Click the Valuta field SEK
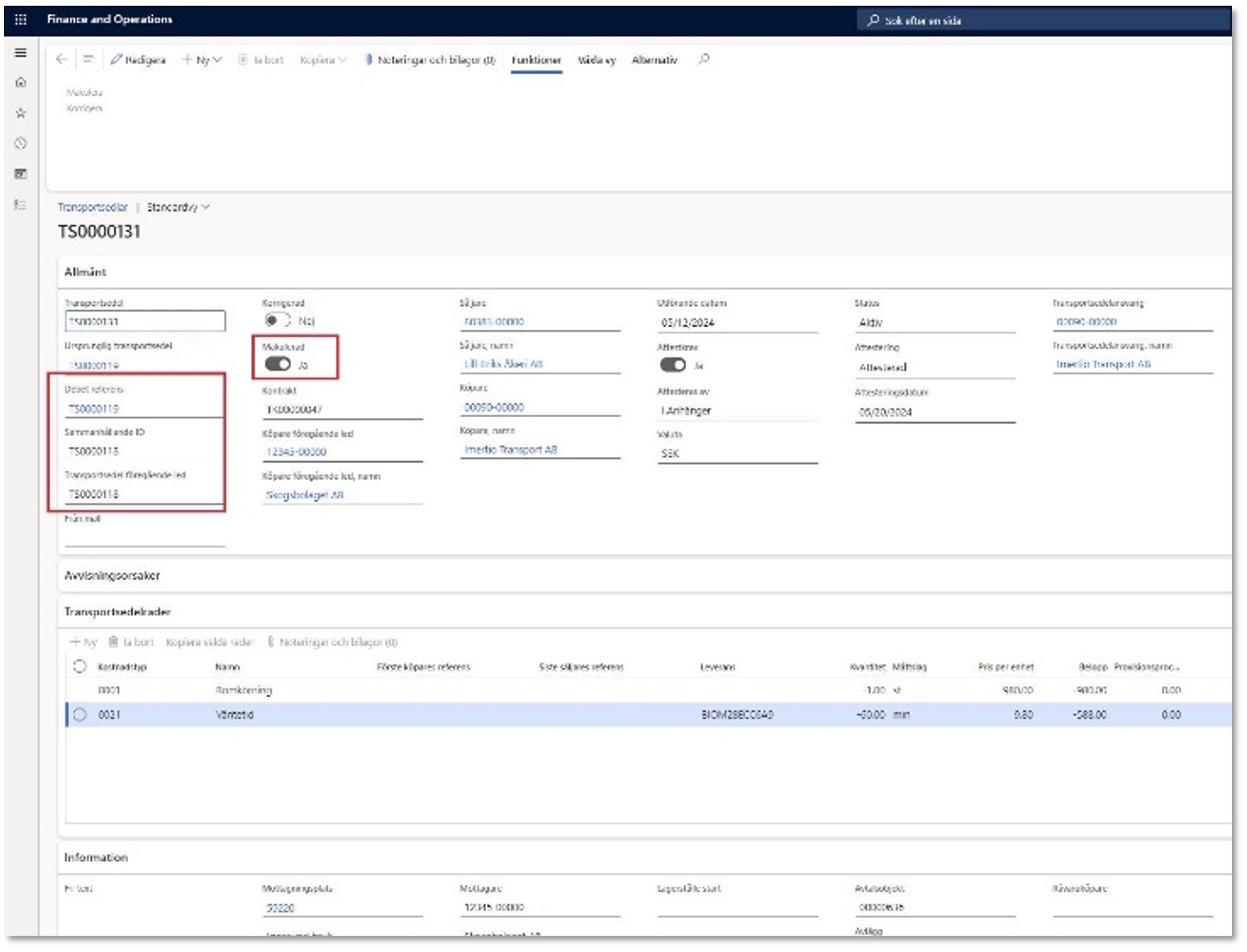Image resolution: width=1247 pixels, height=952 pixels. (737, 454)
